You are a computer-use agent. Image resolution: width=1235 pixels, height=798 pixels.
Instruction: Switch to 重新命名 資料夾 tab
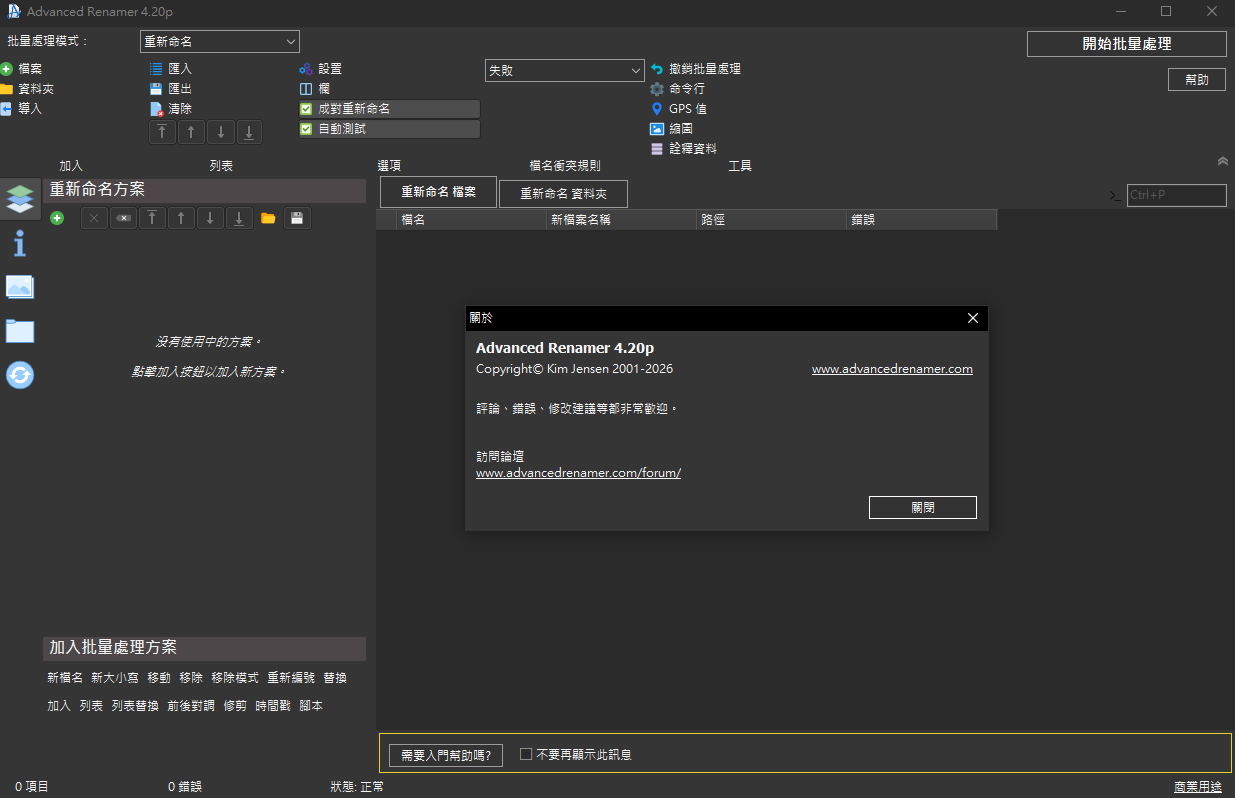tap(563, 194)
